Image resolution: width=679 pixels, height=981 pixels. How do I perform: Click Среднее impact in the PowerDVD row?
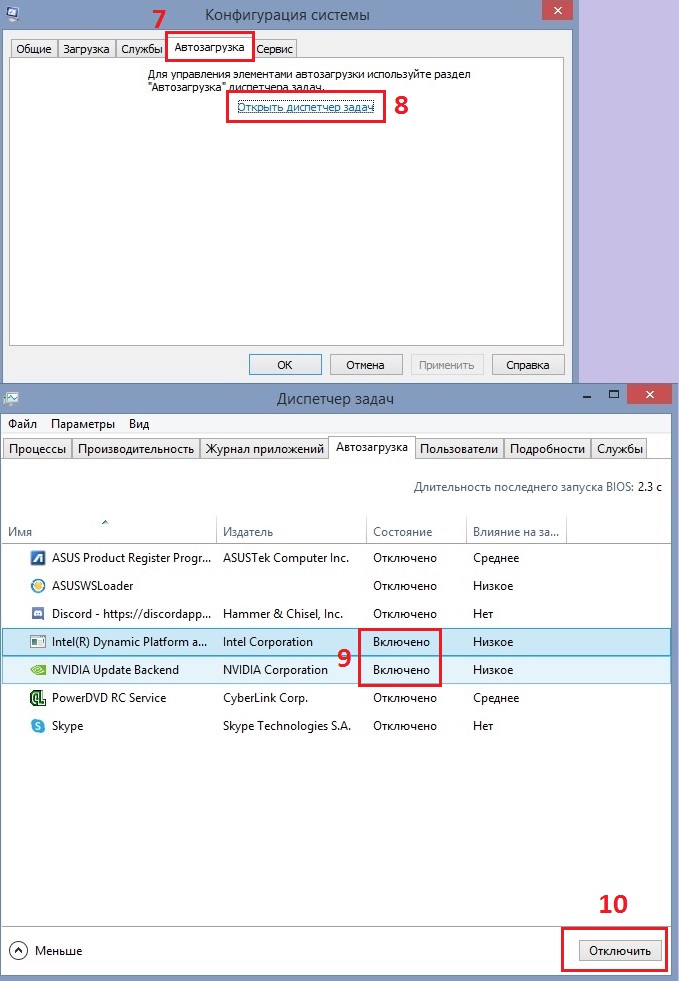tap(496, 698)
